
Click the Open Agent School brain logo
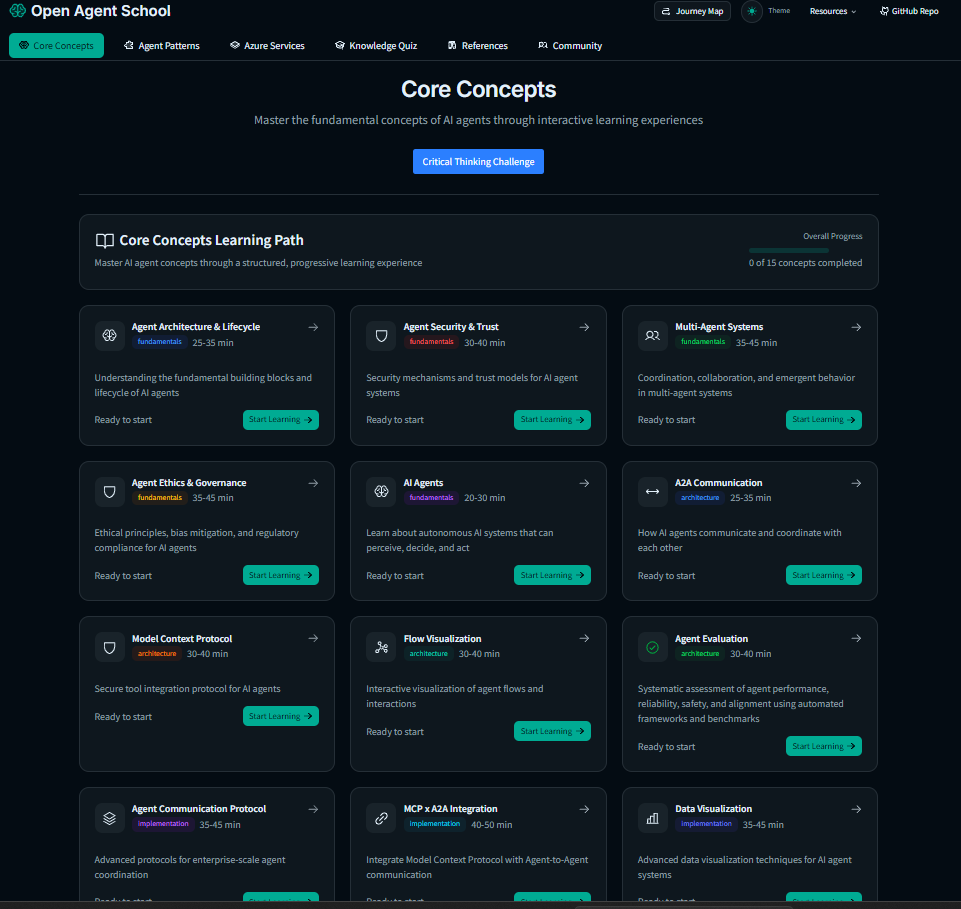[x=15, y=11]
